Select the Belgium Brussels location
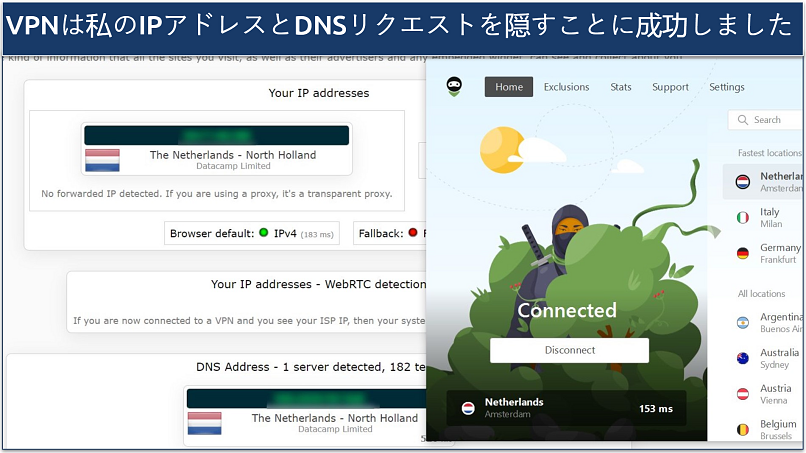Screen dimensions: 806x453 (x=764, y=429)
